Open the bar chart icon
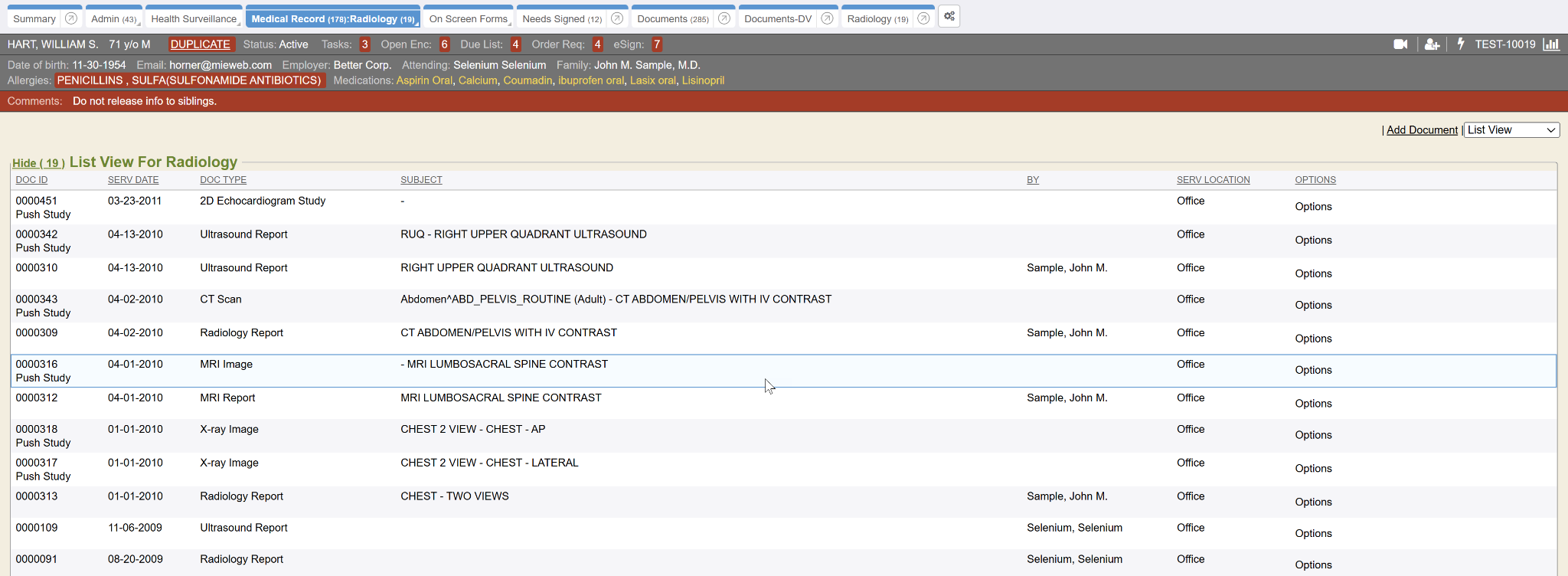The width and height of the screenshot is (1568, 576). [x=1551, y=44]
